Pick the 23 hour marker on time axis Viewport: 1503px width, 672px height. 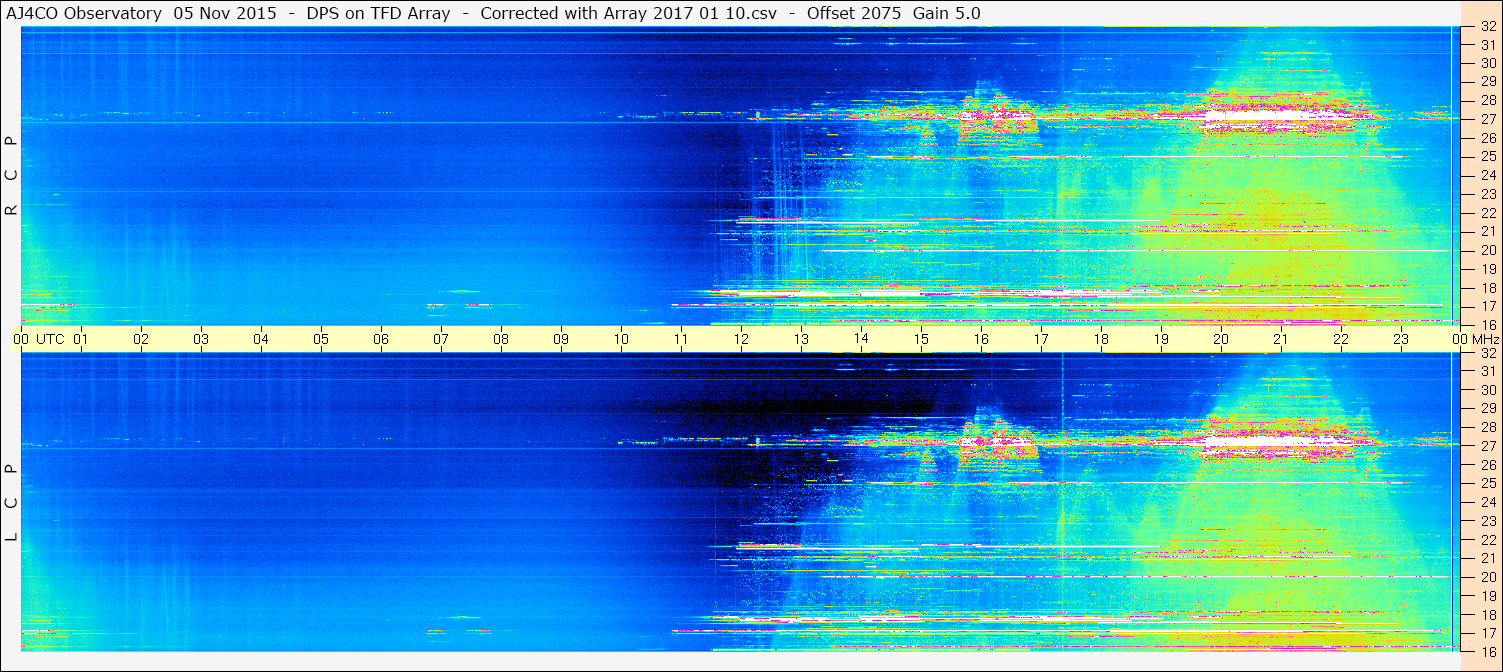pyautogui.click(x=1401, y=339)
